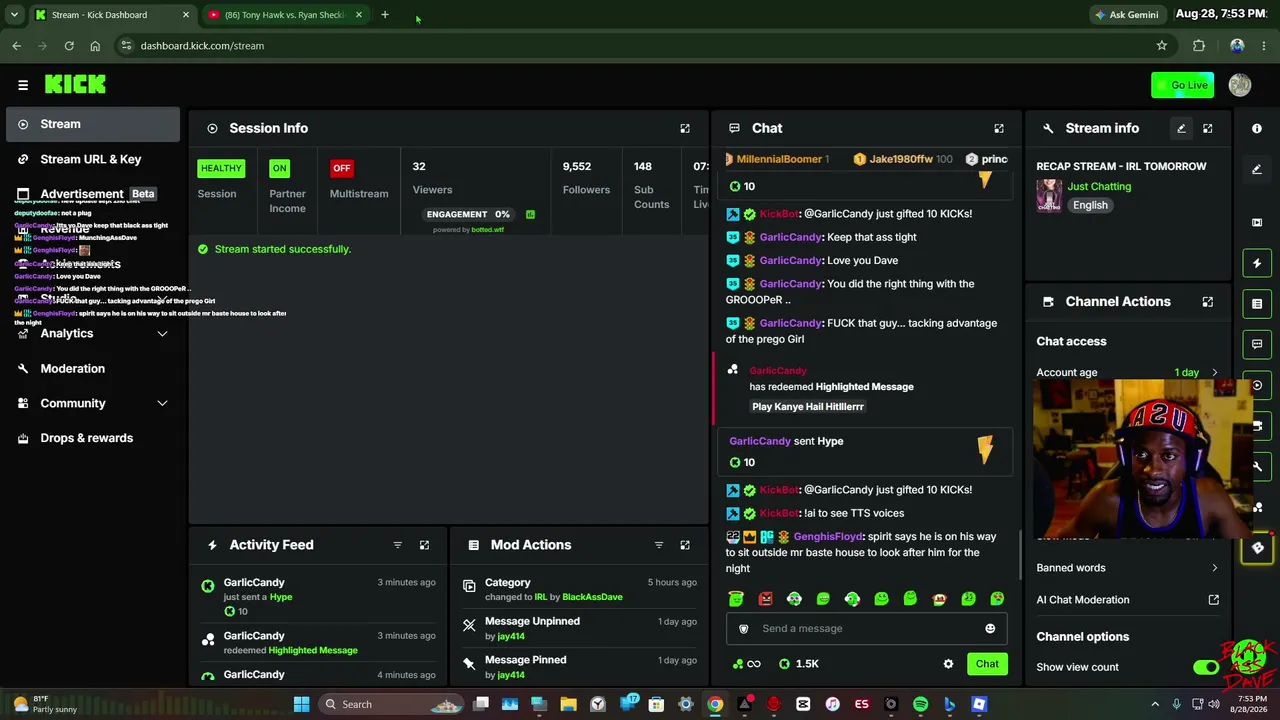The width and height of the screenshot is (1280, 720).
Task: Expand the Activity Feed panel
Action: click(x=424, y=545)
